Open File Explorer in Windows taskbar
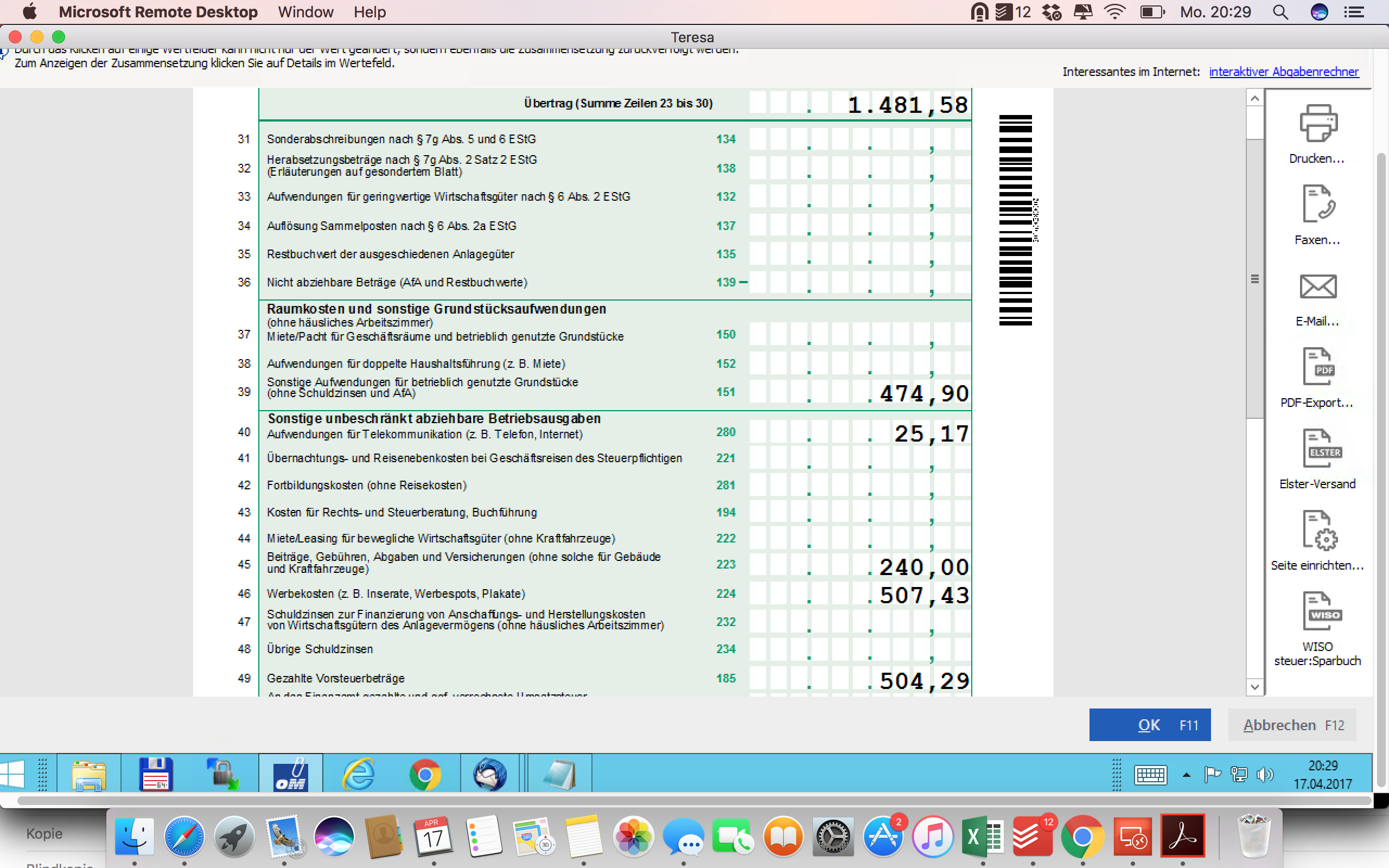This screenshot has width=1389, height=868. coord(89,774)
